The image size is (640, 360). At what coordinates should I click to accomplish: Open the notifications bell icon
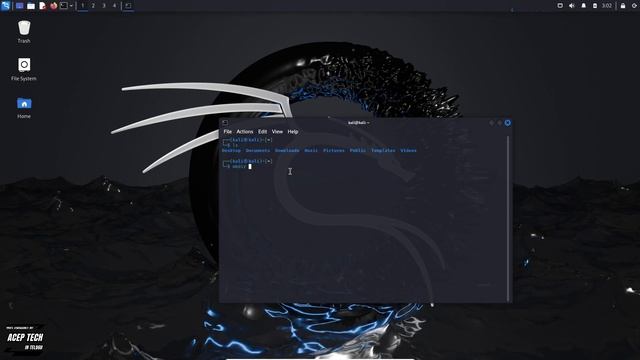pos(583,6)
